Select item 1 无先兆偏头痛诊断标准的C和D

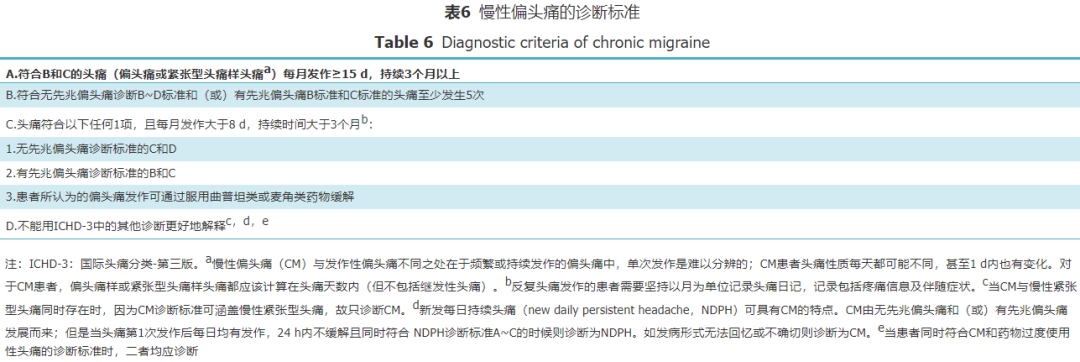(540, 148)
